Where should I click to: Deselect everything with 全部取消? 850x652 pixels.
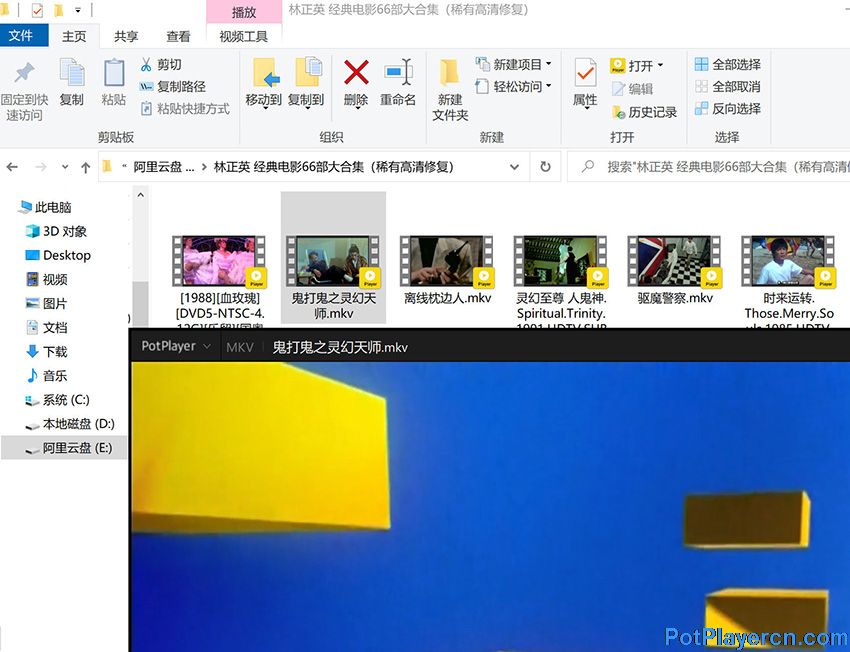(x=727, y=86)
